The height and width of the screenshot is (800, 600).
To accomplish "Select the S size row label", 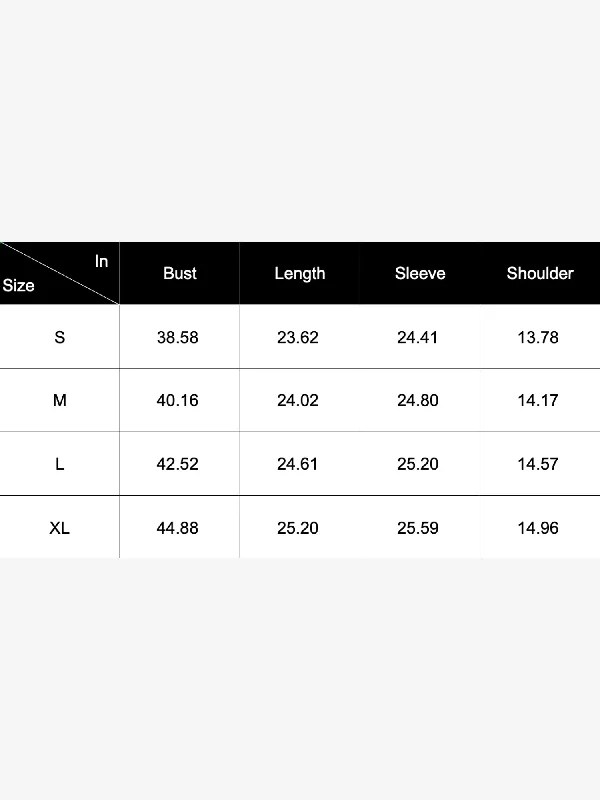I will click(x=60, y=337).
